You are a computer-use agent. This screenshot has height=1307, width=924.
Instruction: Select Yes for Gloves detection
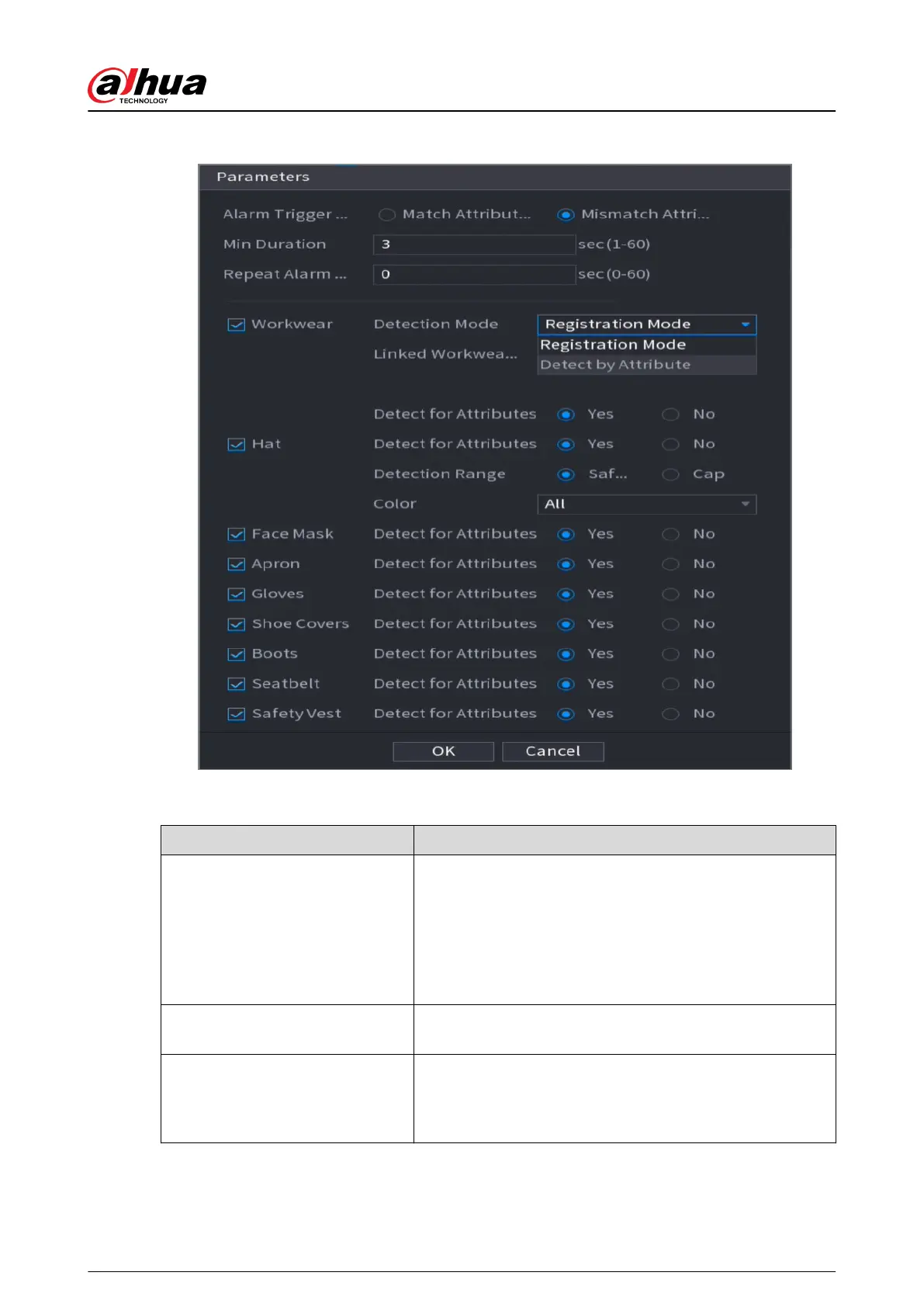coord(566,595)
